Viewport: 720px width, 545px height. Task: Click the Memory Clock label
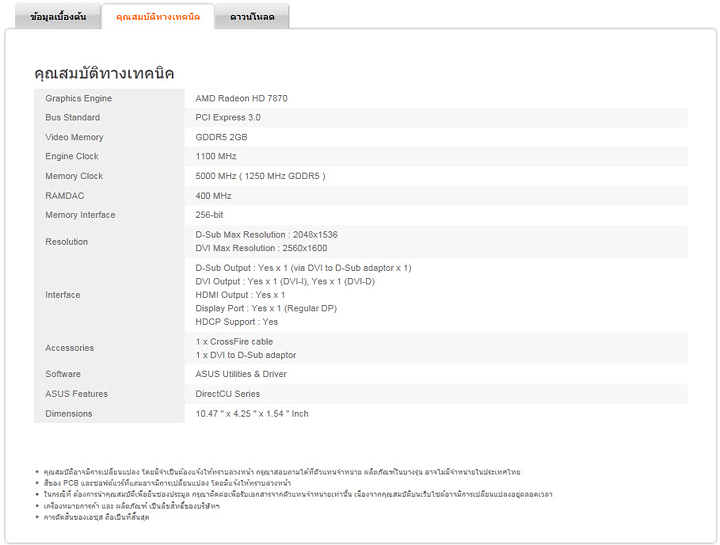point(74,176)
